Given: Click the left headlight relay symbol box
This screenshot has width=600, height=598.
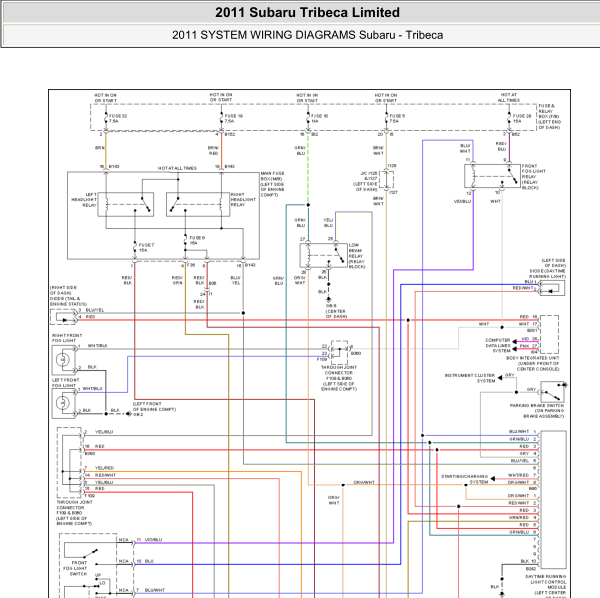Looking at the screenshot, I should click(126, 204).
